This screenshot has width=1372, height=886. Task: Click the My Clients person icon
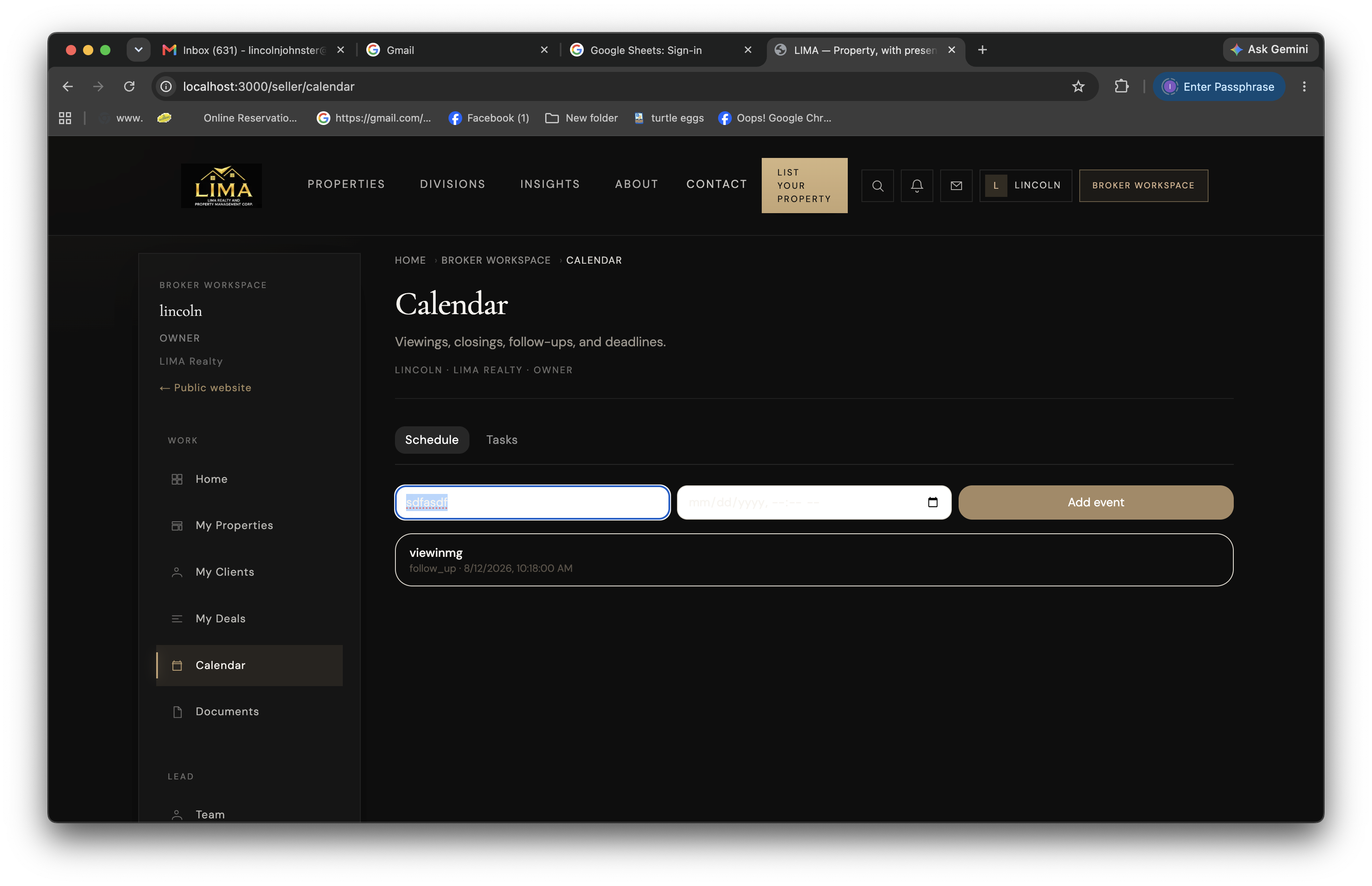point(177,572)
